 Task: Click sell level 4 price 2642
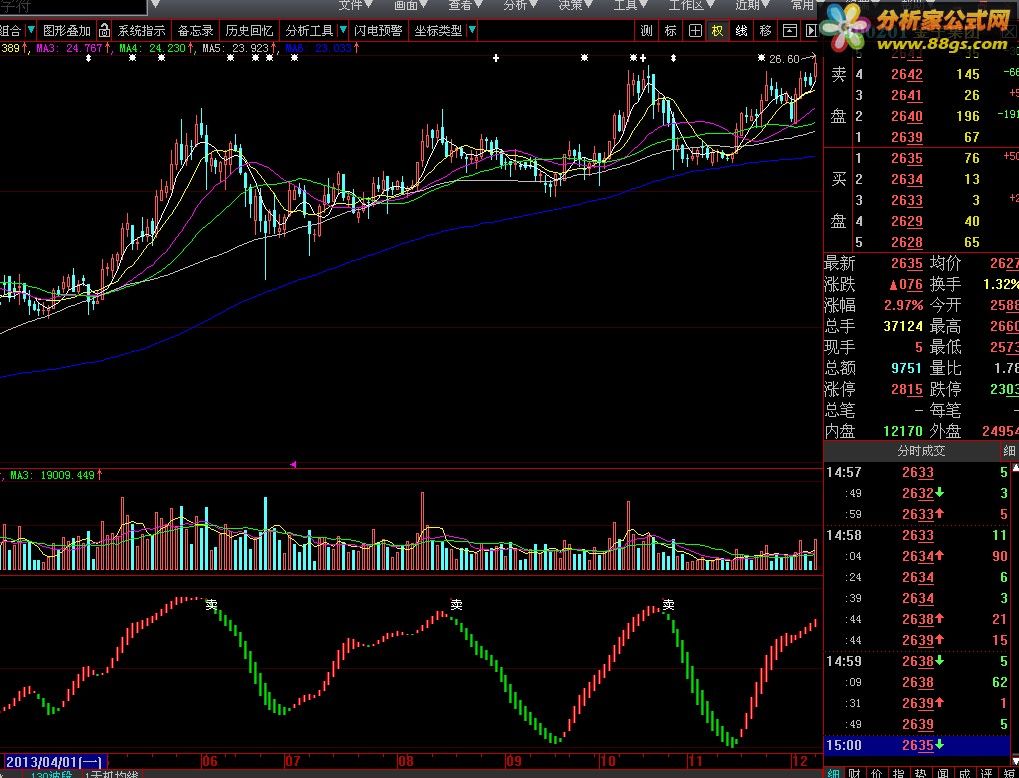[907, 74]
